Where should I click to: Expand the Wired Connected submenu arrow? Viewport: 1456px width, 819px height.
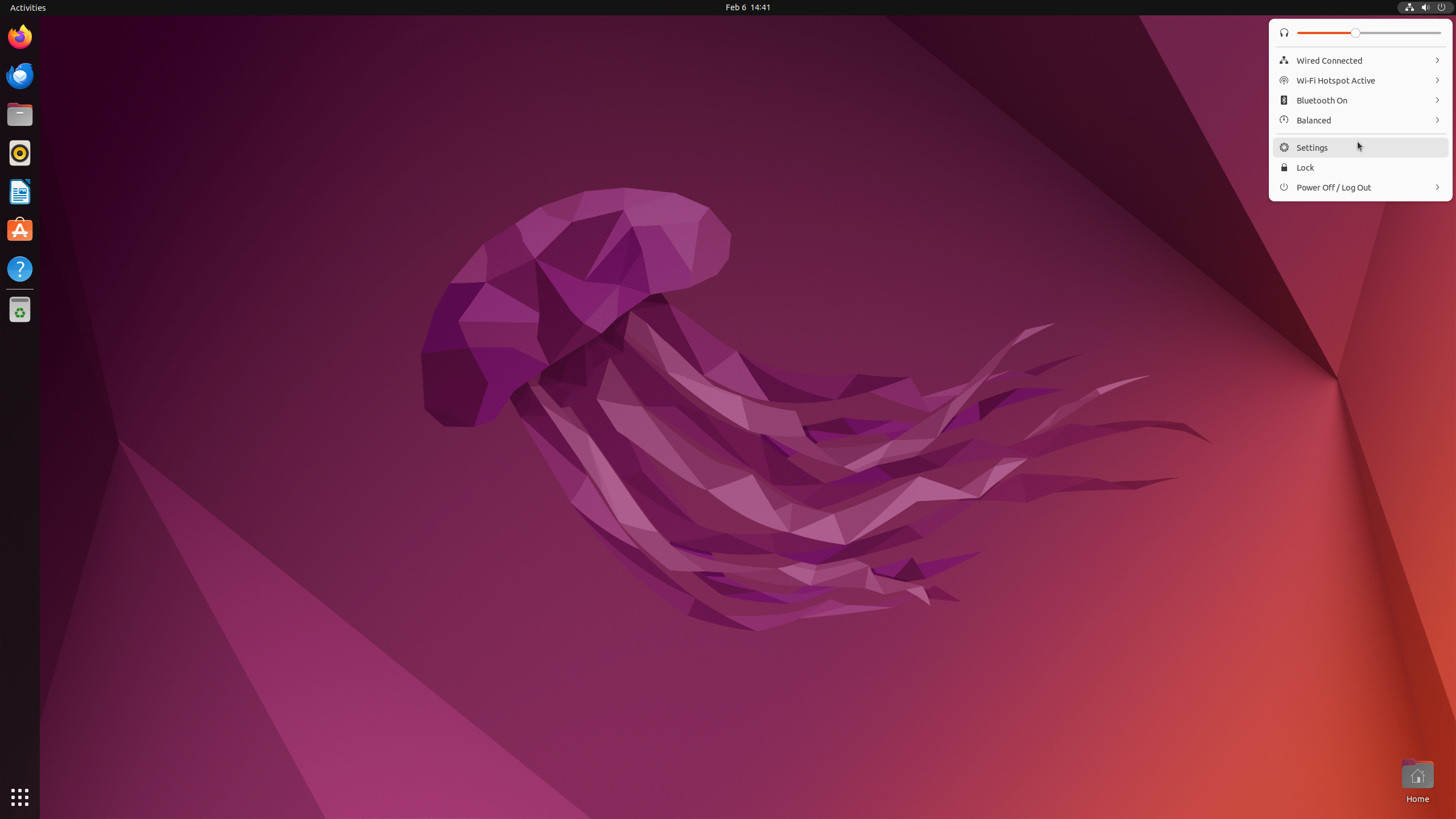pyautogui.click(x=1437, y=60)
